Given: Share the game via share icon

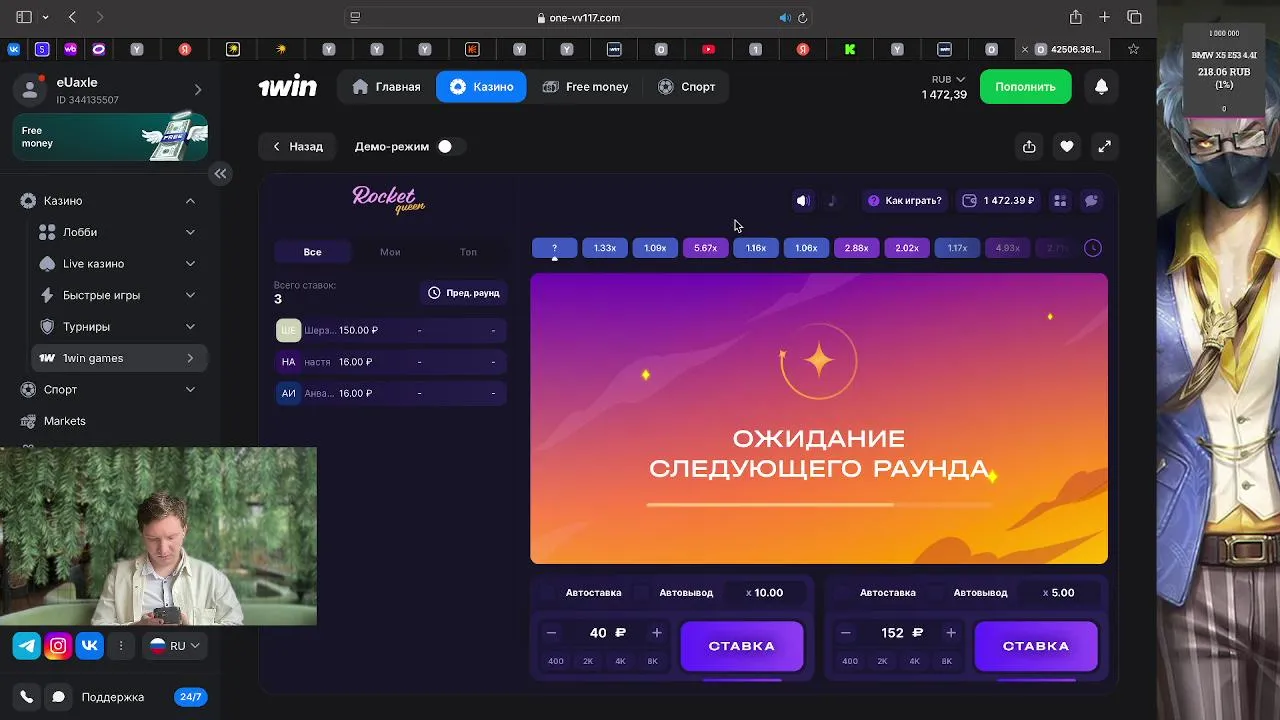Looking at the screenshot, I should [x=1029, y=147].
